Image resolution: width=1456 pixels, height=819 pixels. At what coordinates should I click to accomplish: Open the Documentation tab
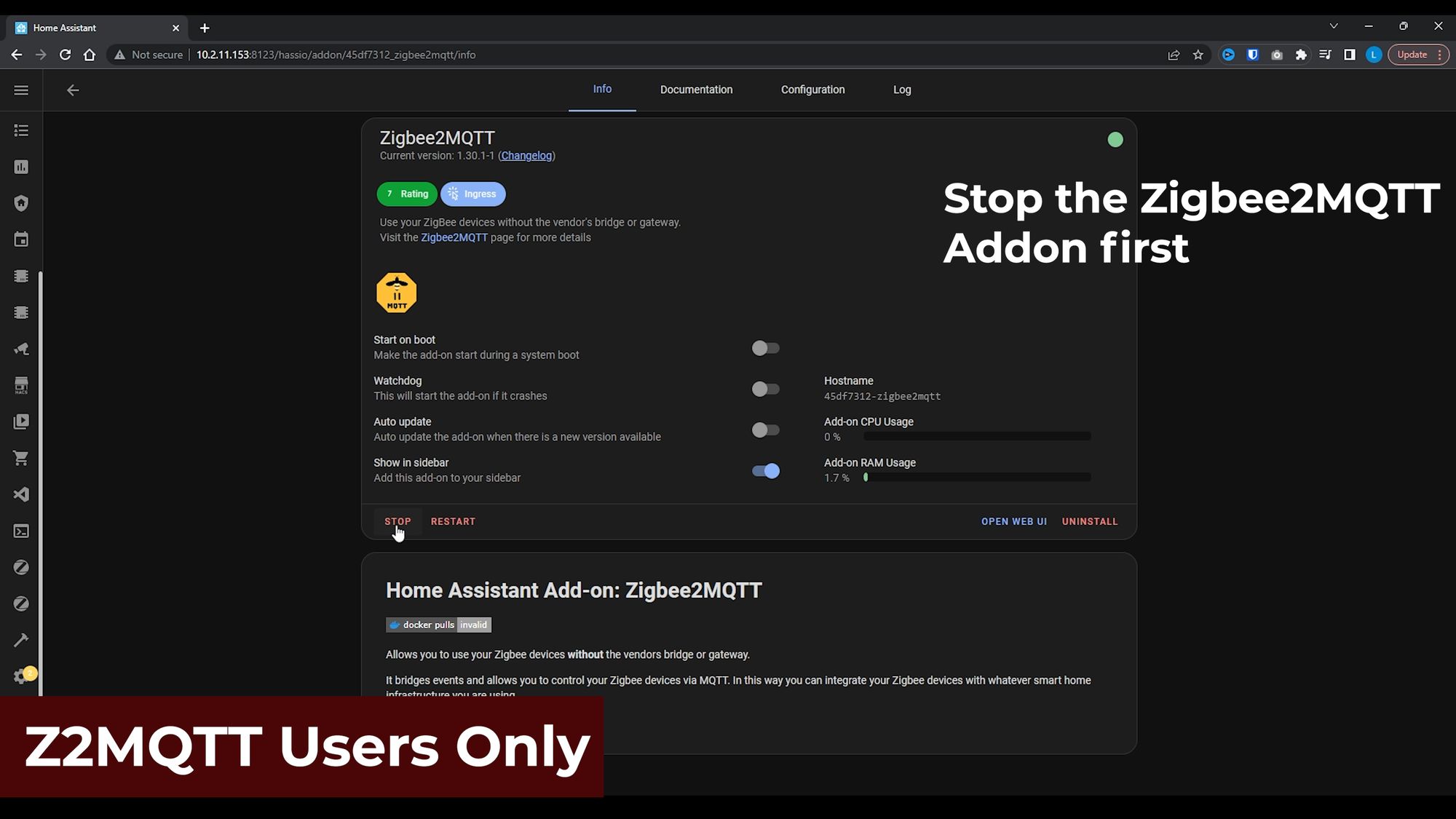point(696,89)
